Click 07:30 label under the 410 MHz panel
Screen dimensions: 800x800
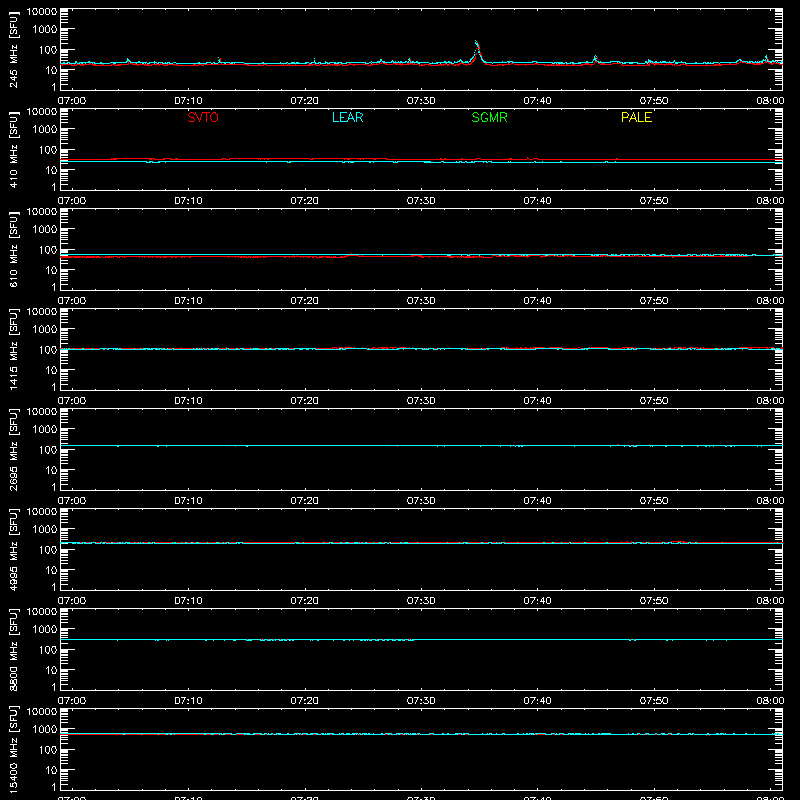[421, 201]
